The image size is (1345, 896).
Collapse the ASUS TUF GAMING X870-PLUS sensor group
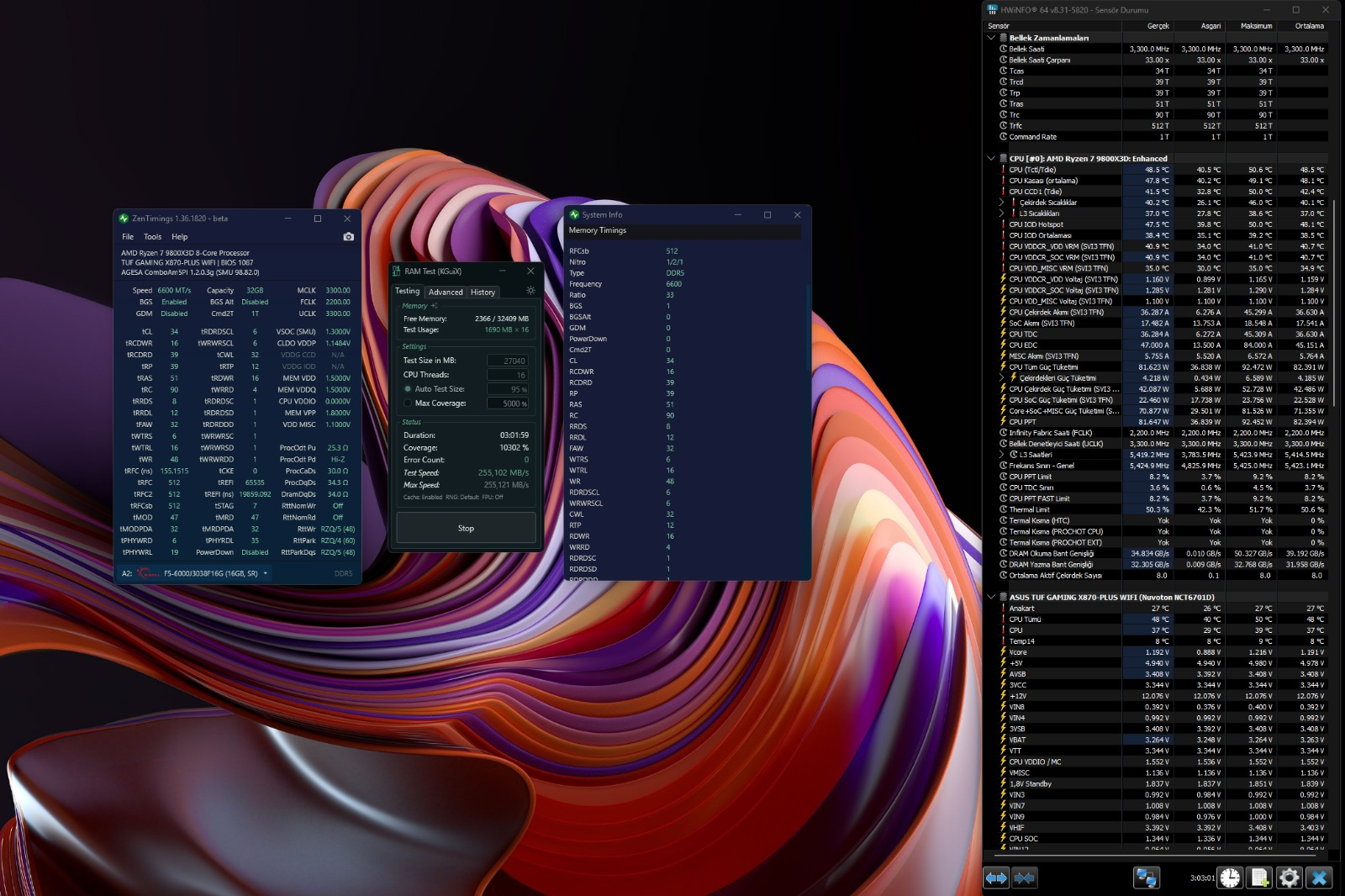[x=992, y=598]
